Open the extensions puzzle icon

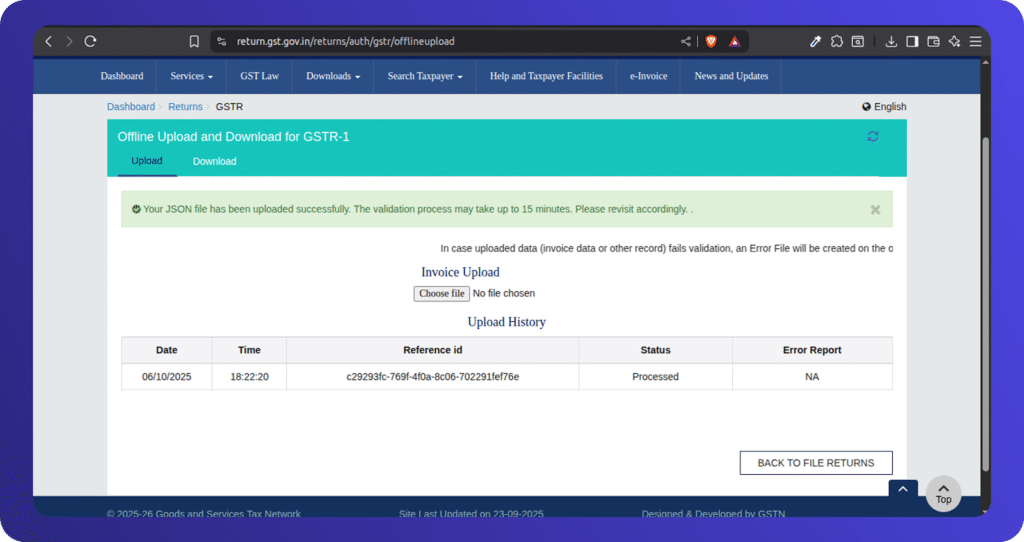click(837, 41)
